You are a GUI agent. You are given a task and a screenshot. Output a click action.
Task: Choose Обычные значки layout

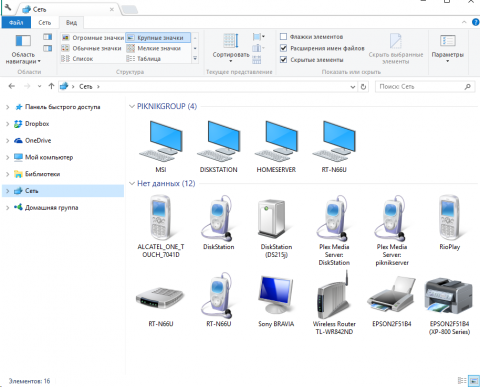[91, 48]
